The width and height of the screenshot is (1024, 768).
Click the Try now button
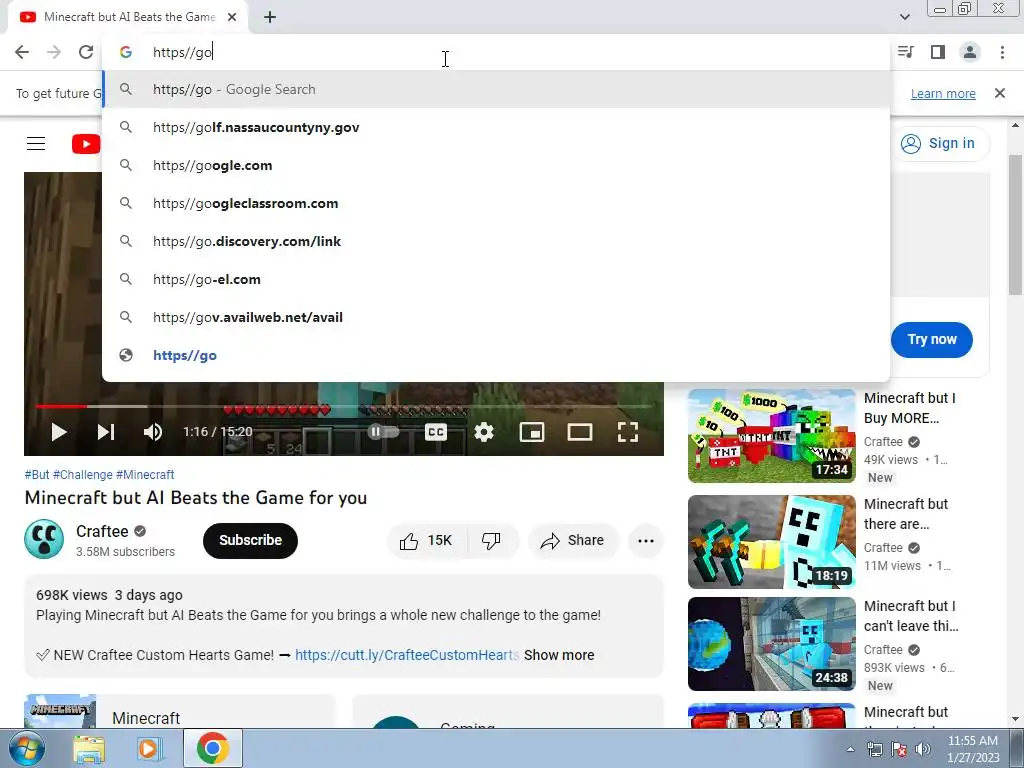point(931,340)
